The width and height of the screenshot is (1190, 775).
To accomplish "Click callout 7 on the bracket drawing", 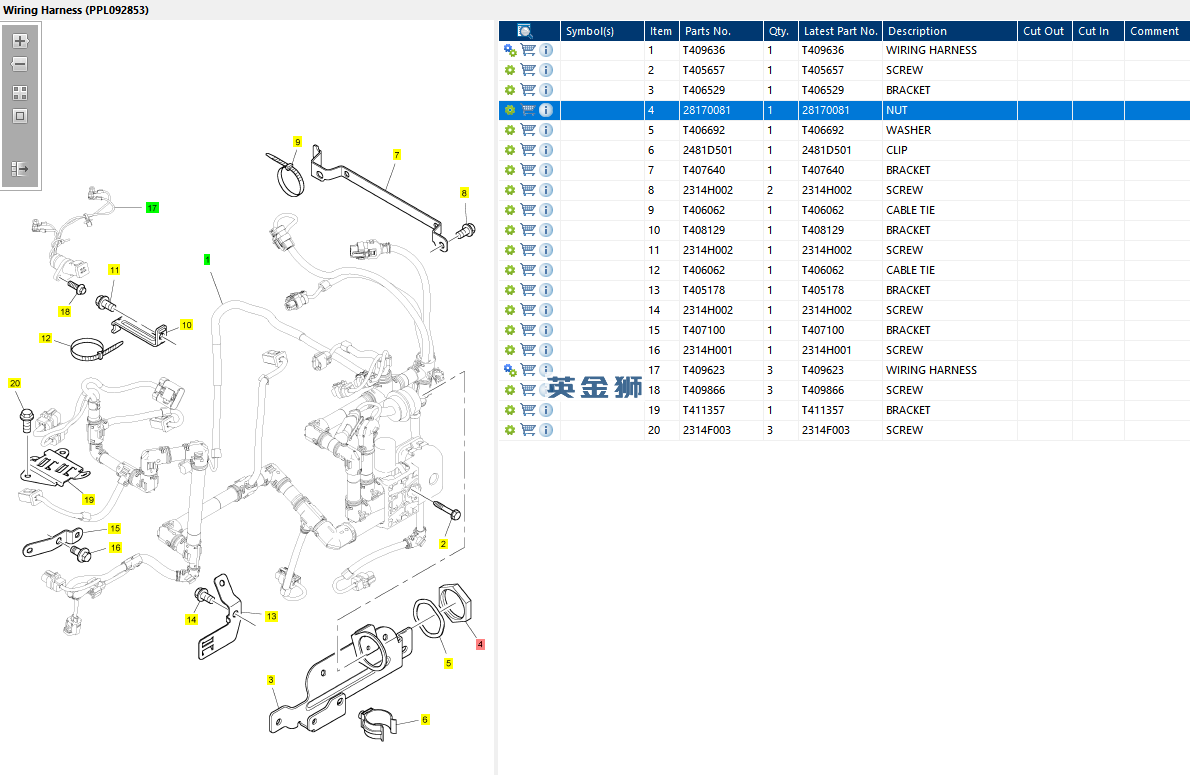I will coord(397,155).
